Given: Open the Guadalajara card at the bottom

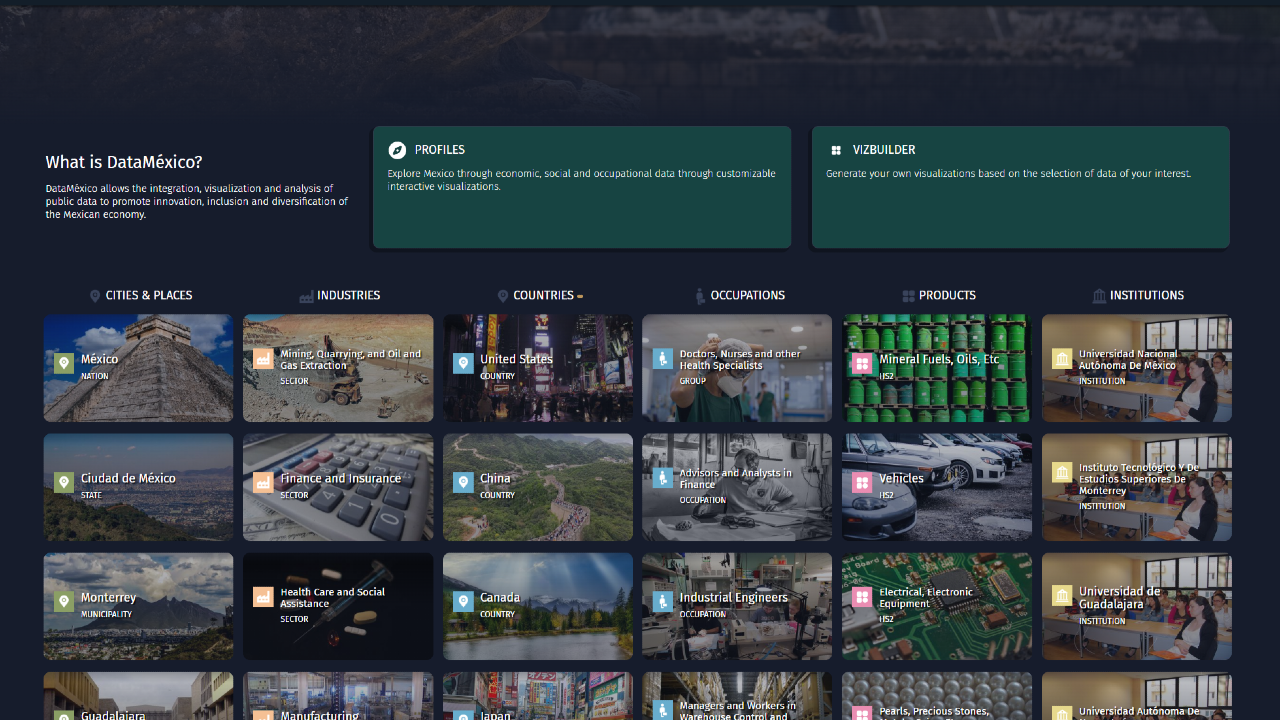Looking at the screenshot, I should tap(138, 696).
